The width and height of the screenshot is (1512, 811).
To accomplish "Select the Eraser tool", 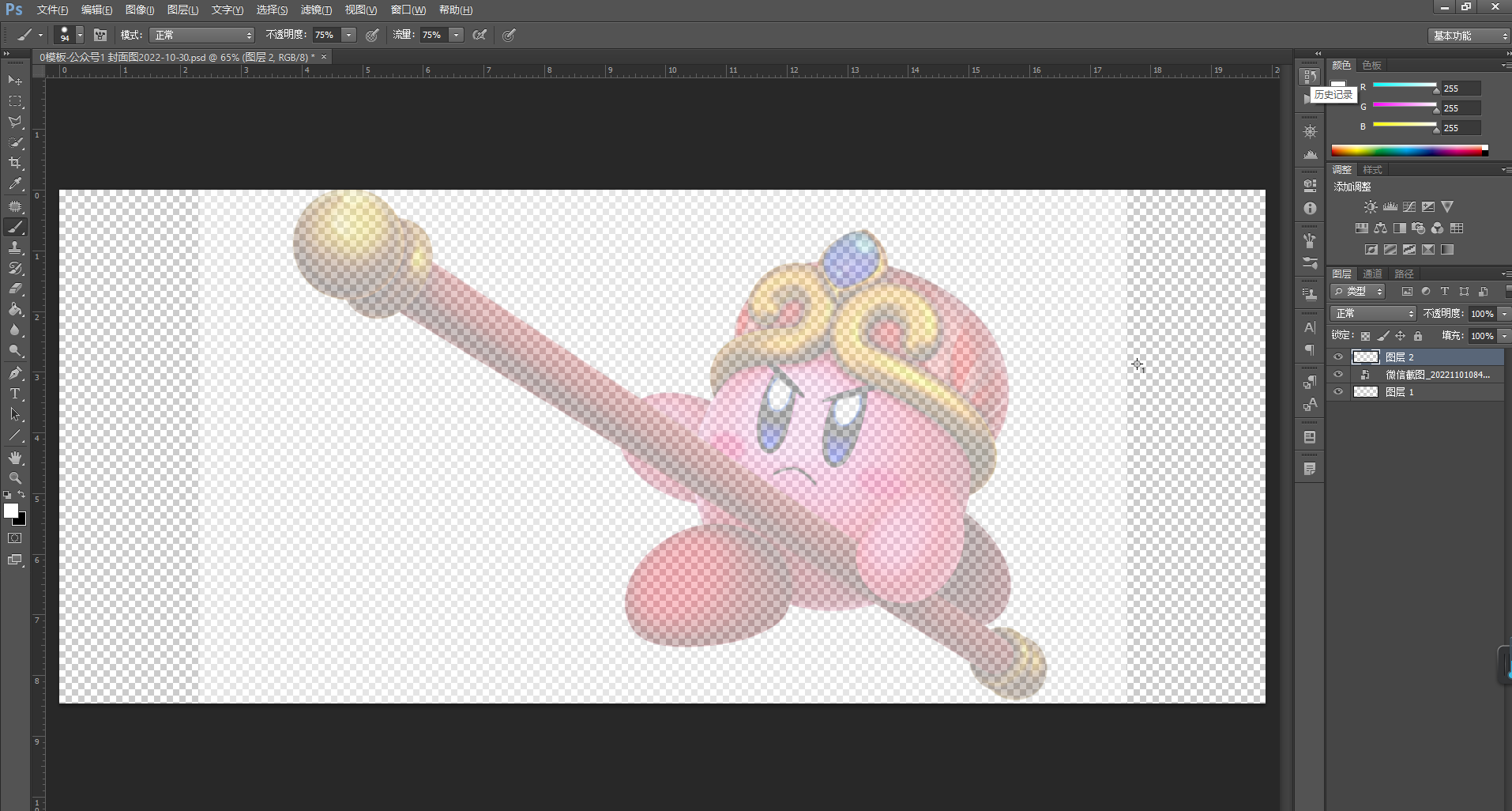I will (x=15, y=289).
